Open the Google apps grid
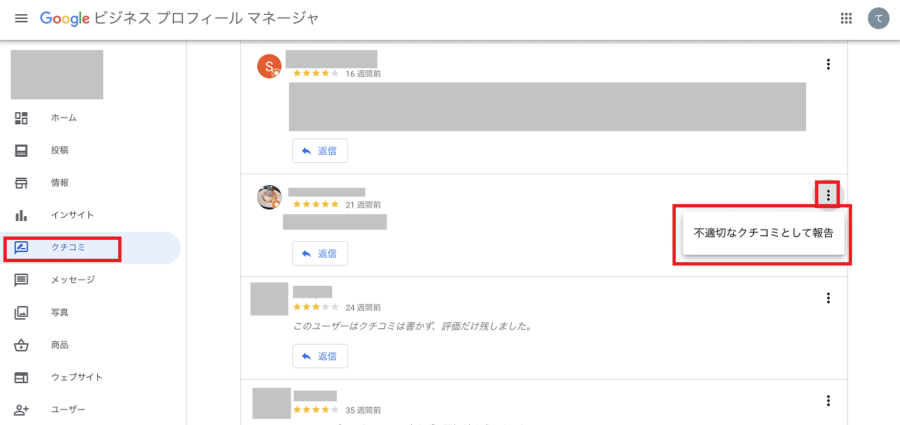900x425 pixels. click(847, 18)
